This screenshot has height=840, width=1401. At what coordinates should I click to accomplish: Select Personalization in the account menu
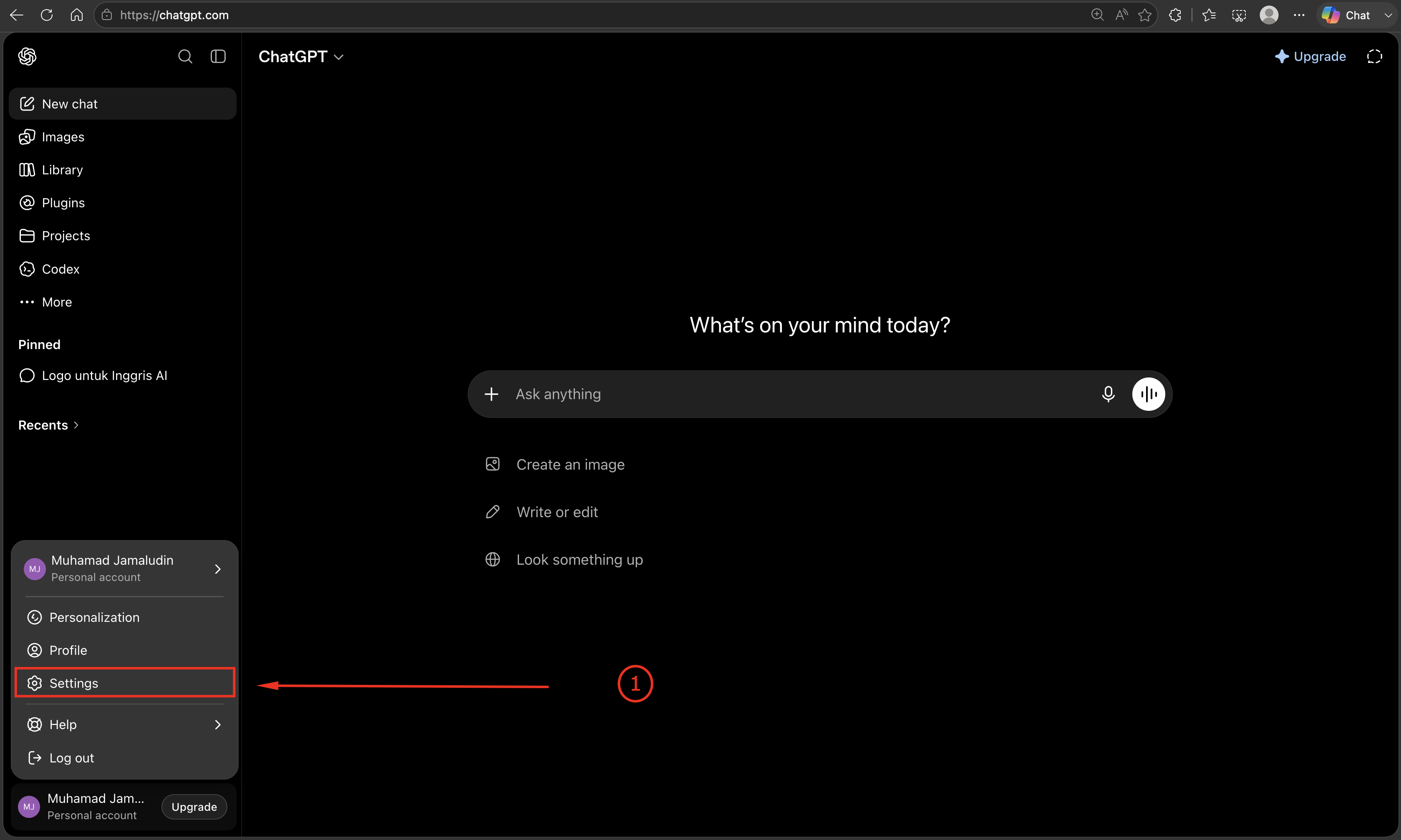pos(124,618)
